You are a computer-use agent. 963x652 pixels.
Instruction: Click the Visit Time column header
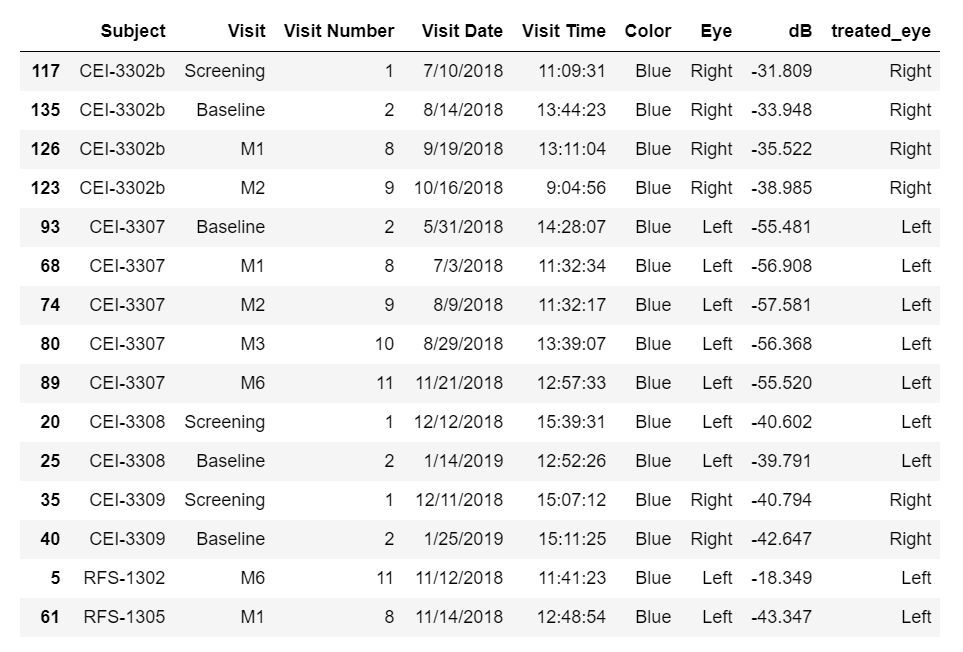563,31
